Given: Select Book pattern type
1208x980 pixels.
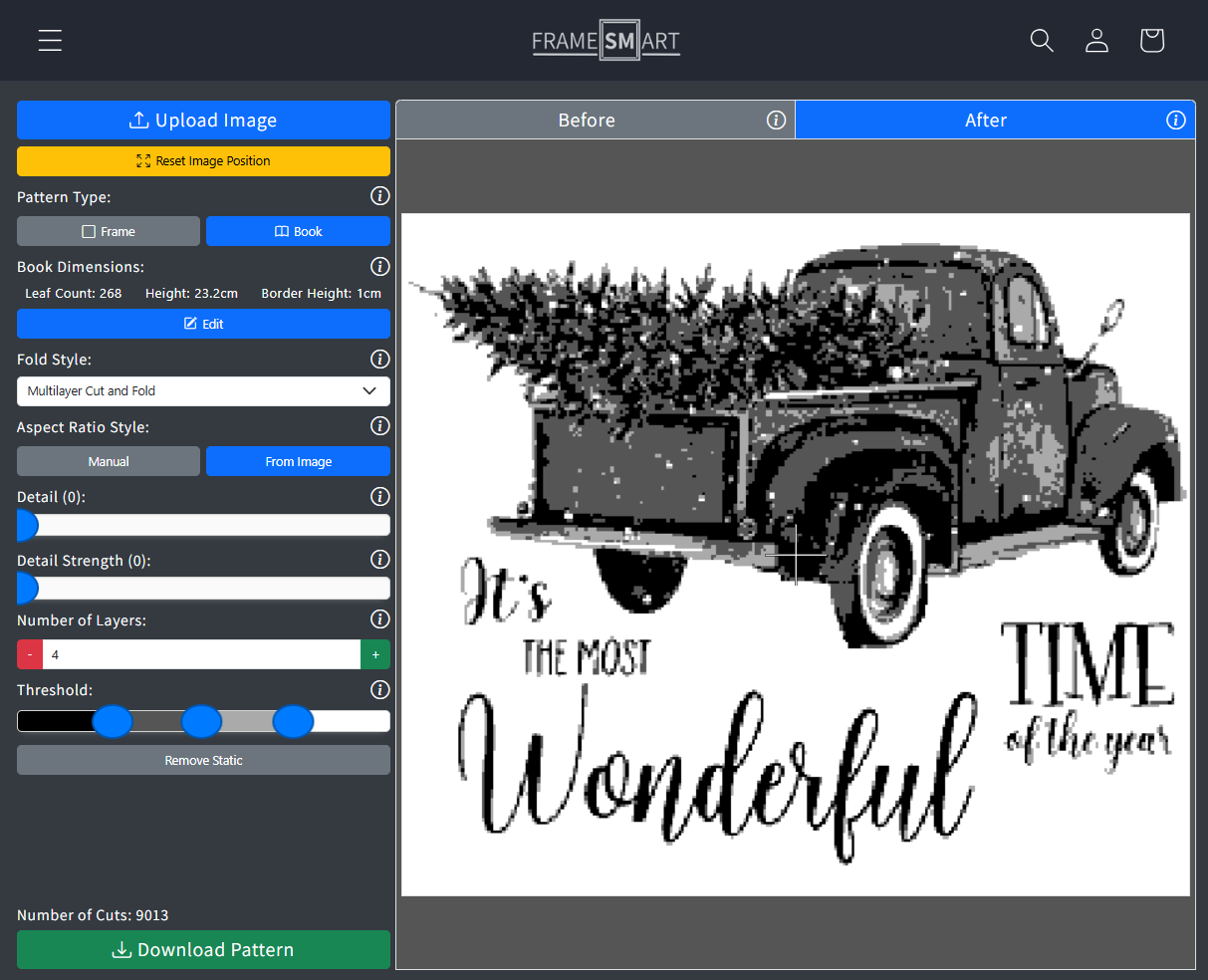Looking at the screenshot, I should pos(298,231).
